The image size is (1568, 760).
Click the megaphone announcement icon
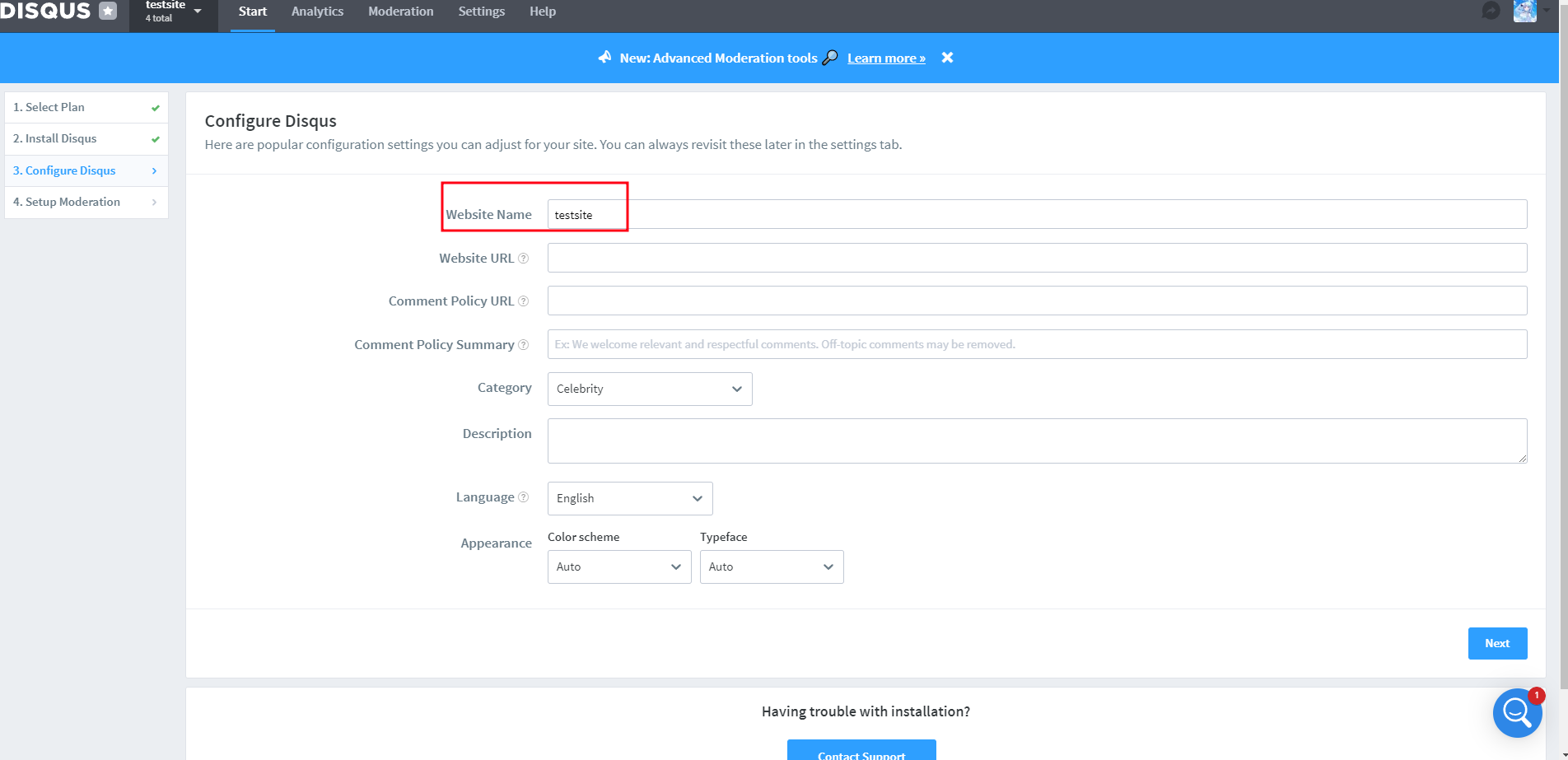coord(605,57)
